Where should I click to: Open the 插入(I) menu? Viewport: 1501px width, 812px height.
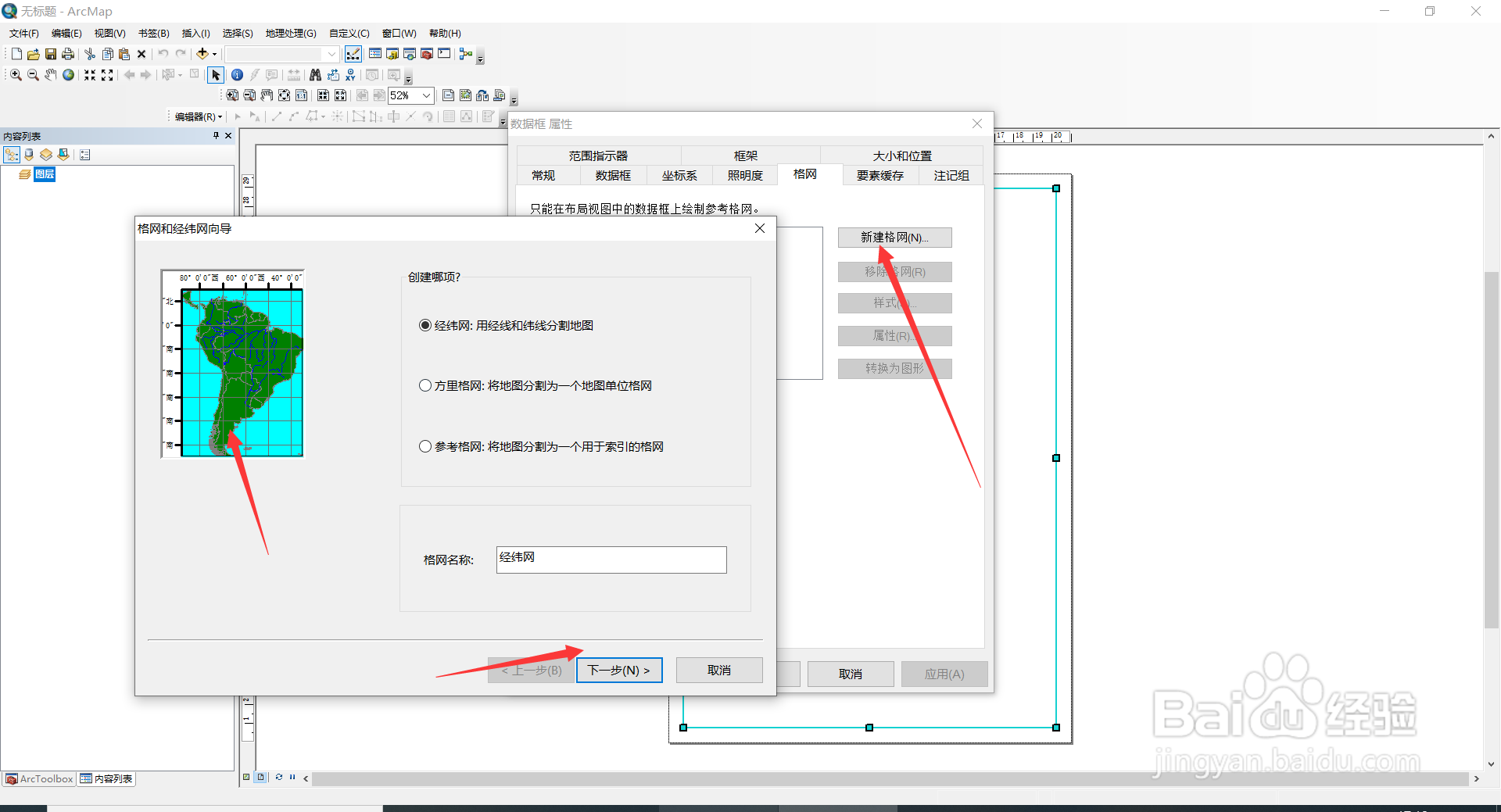point(195,33)
